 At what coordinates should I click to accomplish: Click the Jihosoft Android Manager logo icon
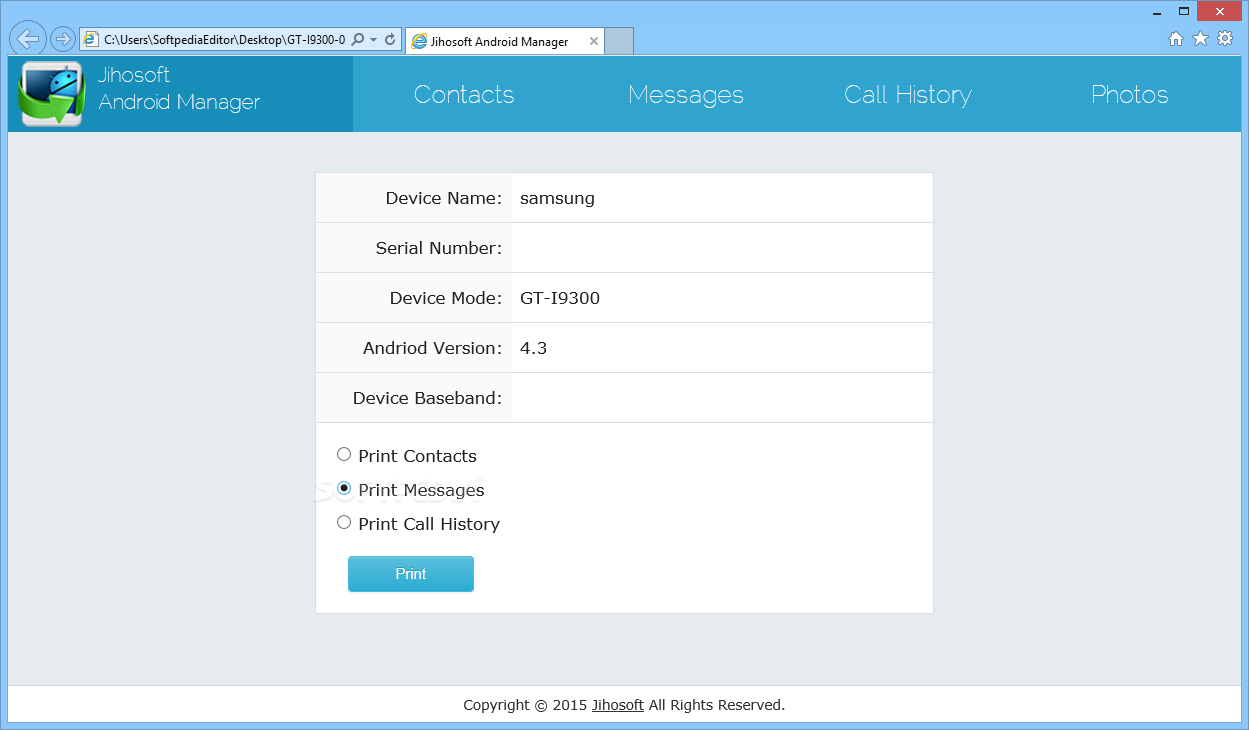click(x=51, y=94)
